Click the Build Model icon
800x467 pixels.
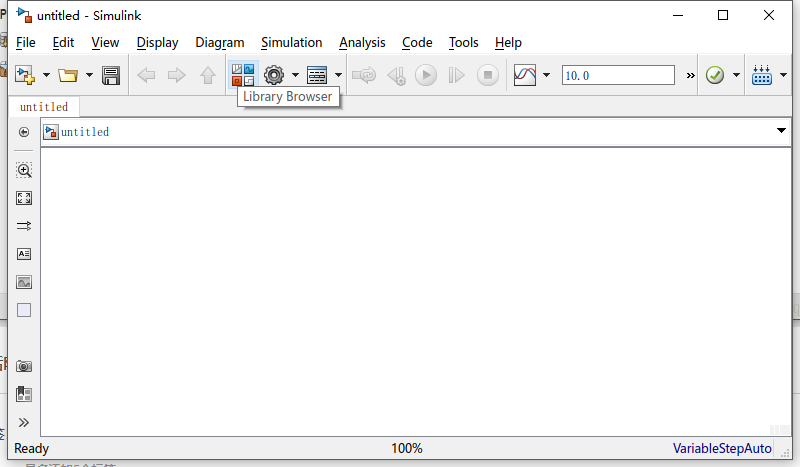tap(762, 75)
